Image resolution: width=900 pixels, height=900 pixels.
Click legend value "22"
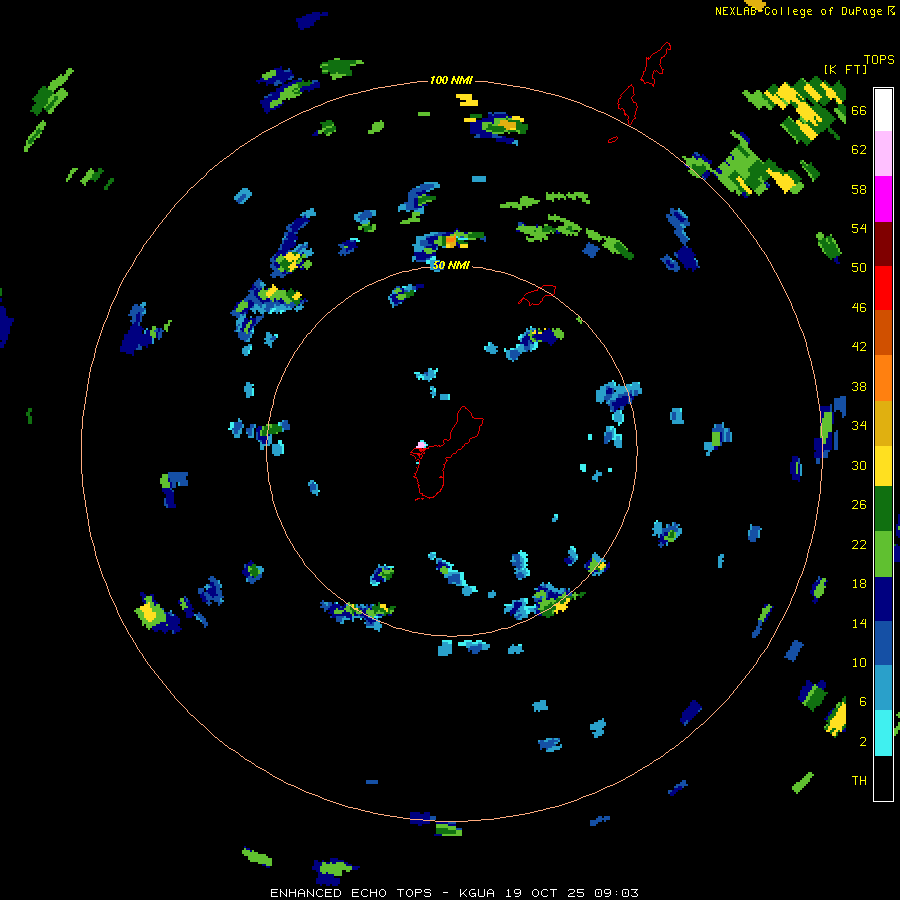859,544
